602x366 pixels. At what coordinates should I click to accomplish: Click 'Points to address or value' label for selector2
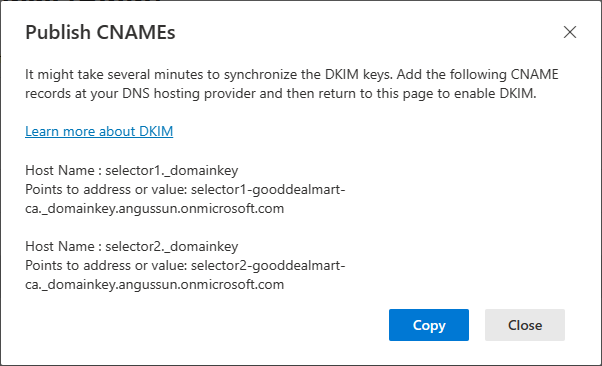tap(106, 265)
